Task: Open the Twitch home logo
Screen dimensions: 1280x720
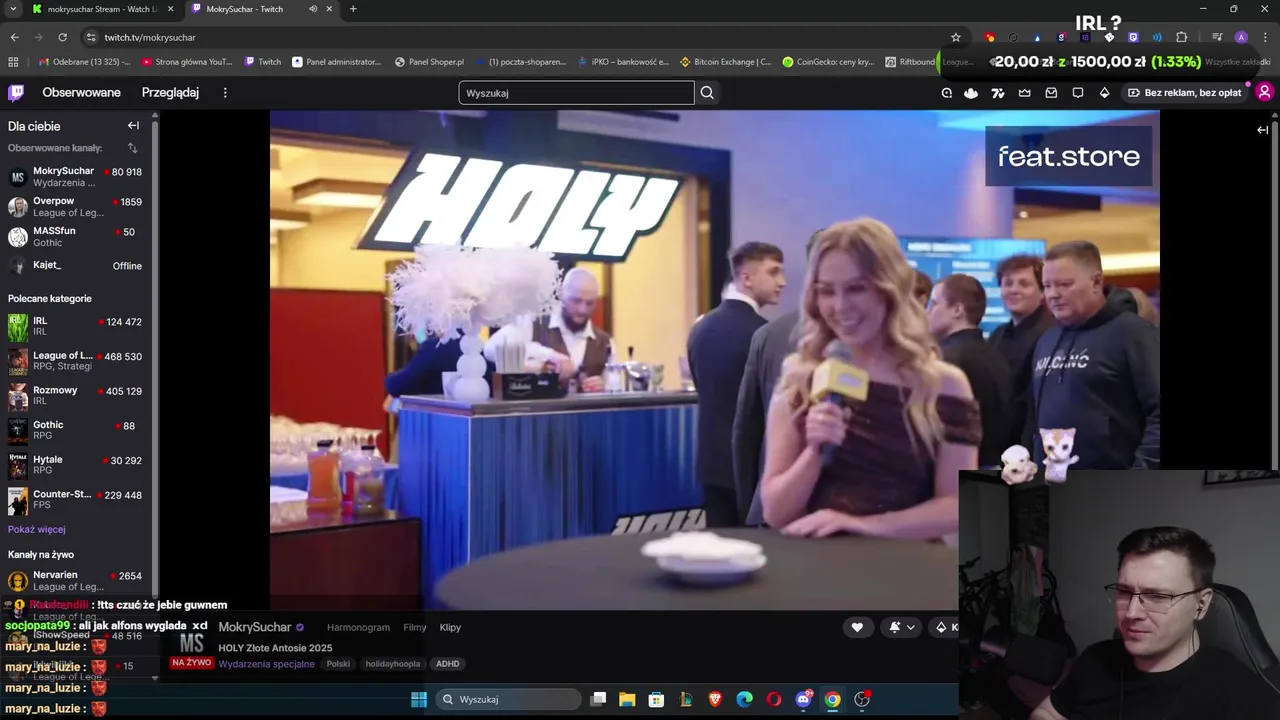Action: click(x=16, y=93)
